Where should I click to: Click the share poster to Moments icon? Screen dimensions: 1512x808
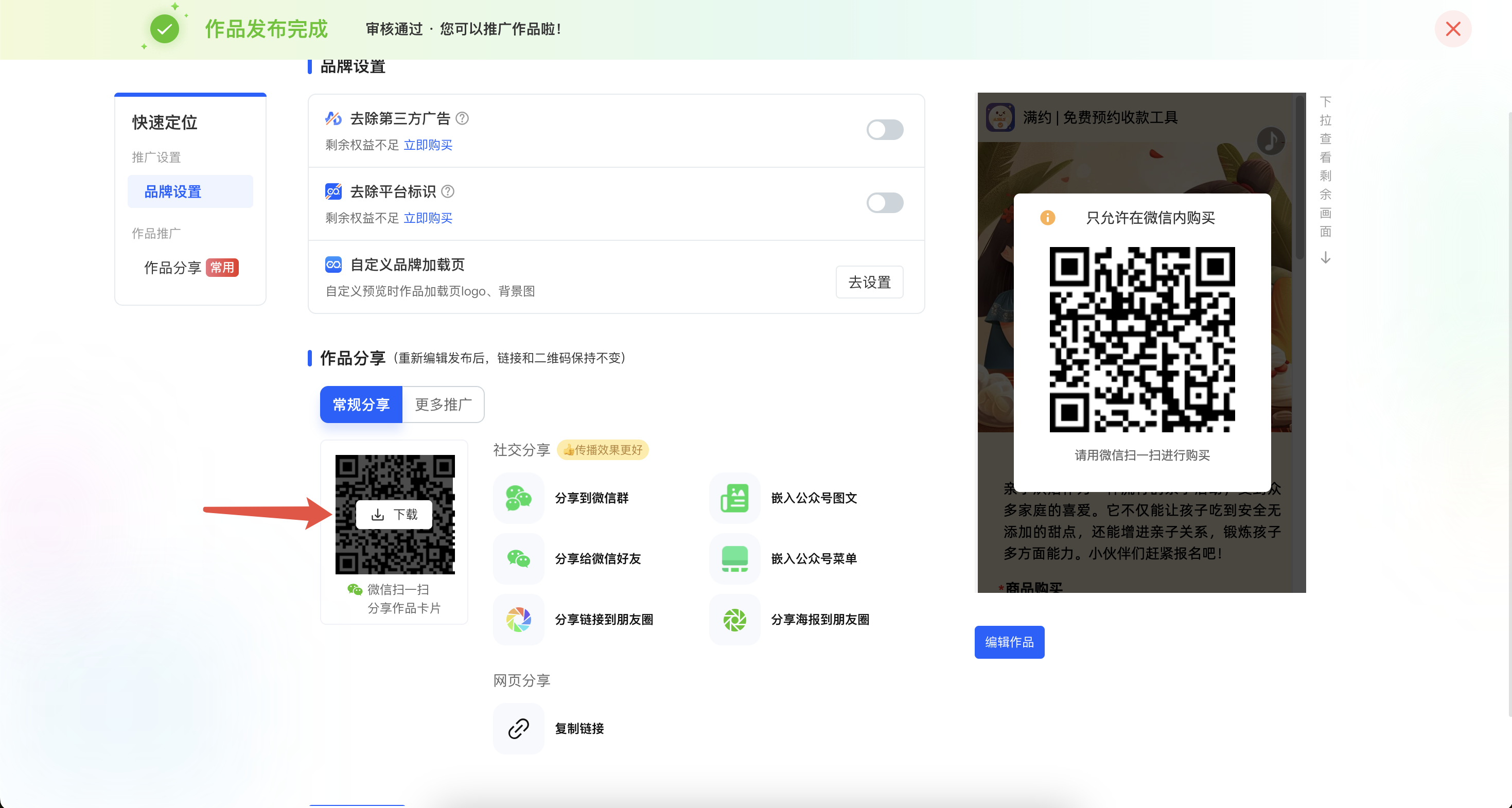(x=734, y=620)
